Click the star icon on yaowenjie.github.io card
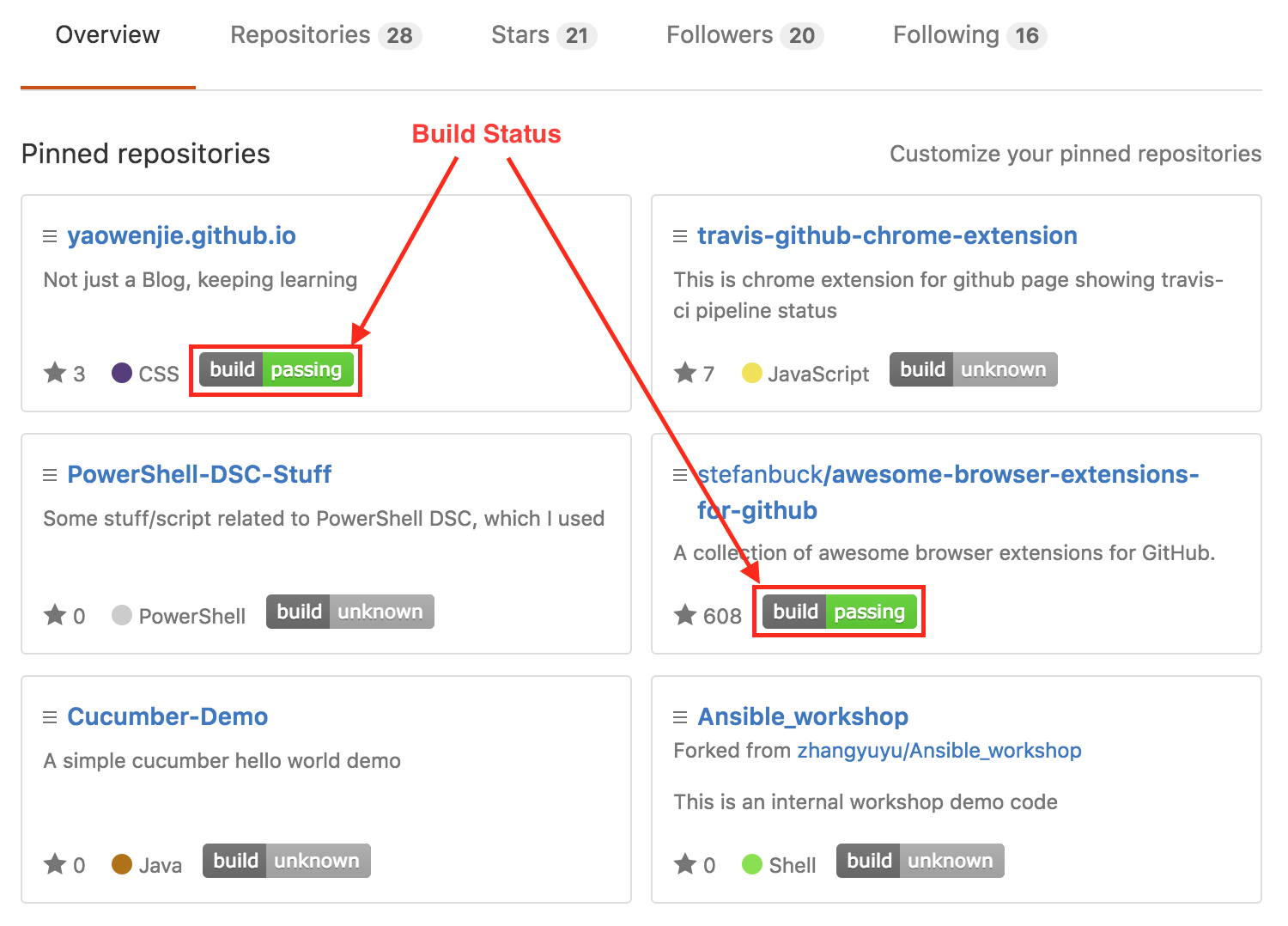This screenshot has width=1288, height=926. (55, 372)
